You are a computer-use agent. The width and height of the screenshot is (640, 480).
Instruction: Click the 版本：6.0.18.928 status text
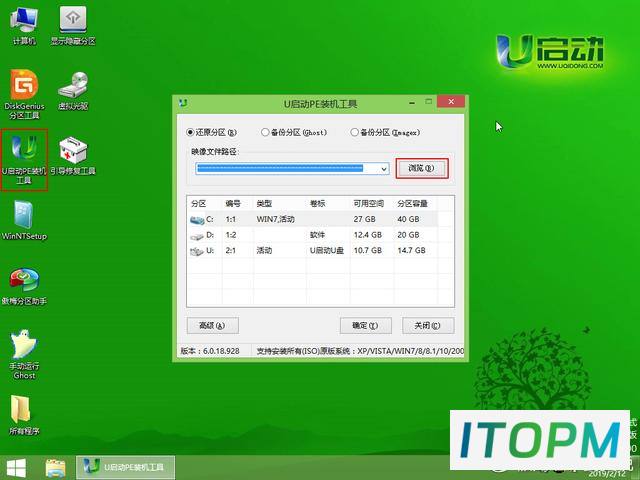(210, 351)
